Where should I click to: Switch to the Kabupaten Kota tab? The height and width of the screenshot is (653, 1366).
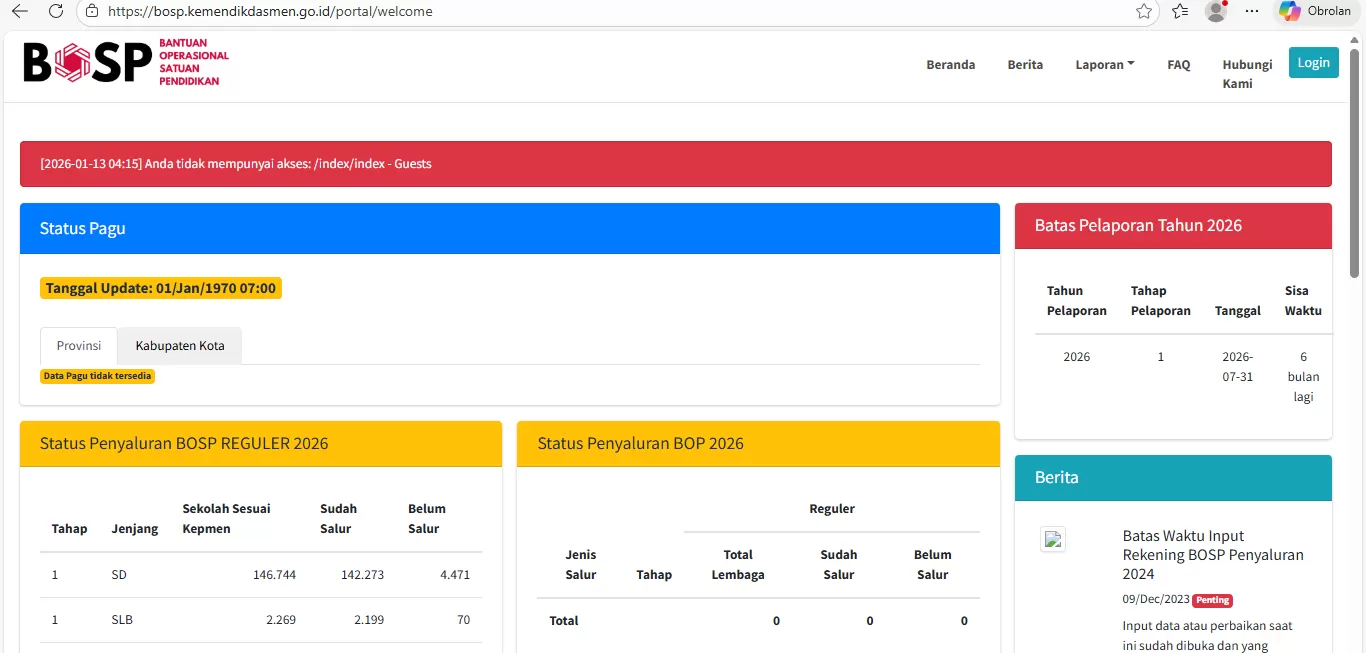[x=180, y=346]
